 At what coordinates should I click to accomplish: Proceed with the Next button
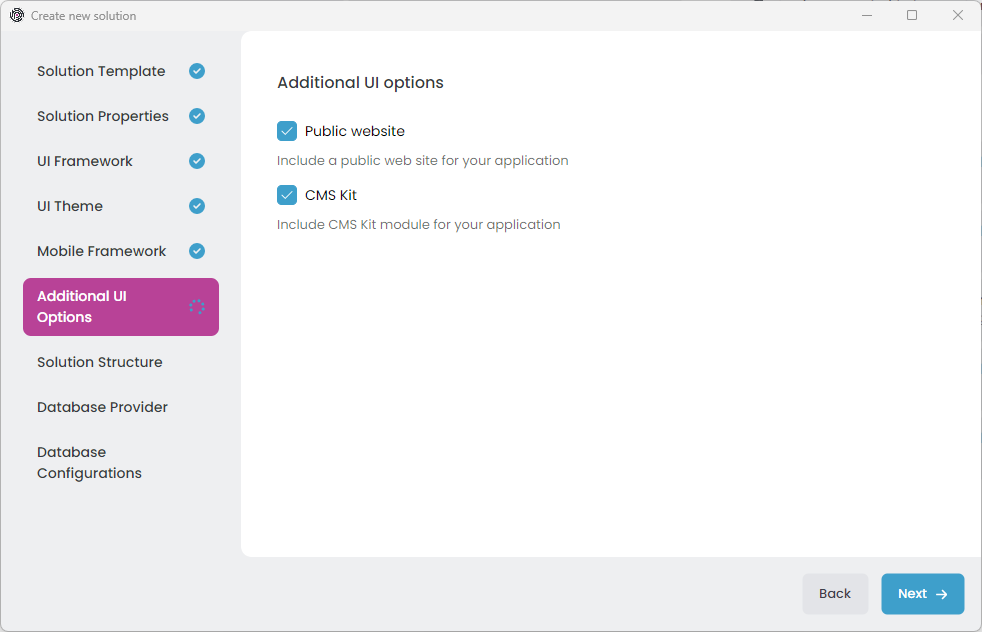point(922,594)
